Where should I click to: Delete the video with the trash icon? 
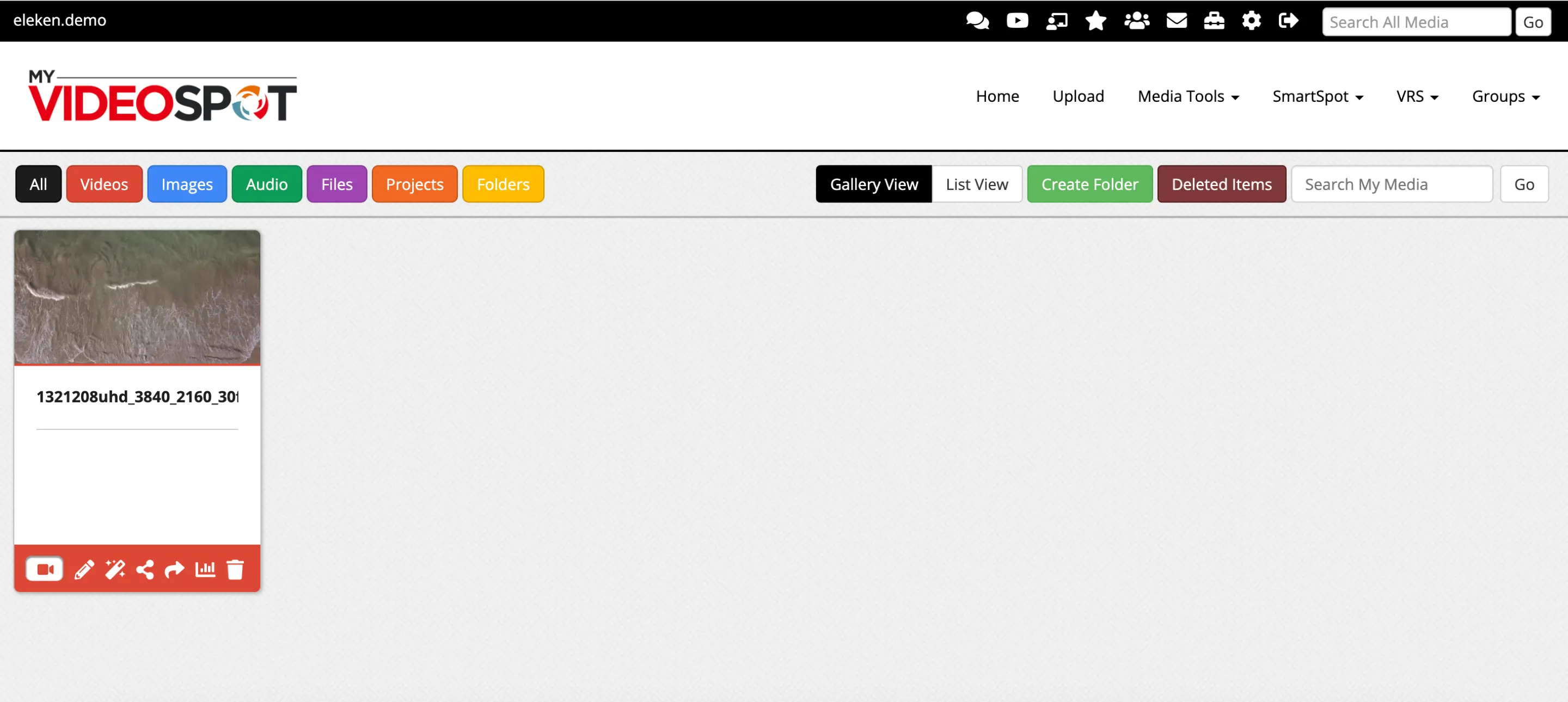click(x=236, y=570)
